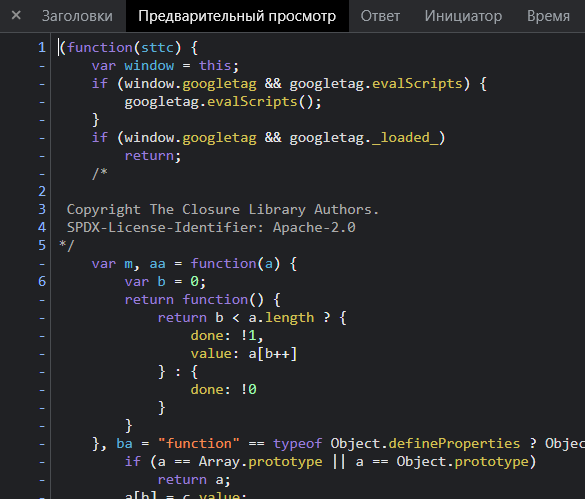Click 'return function() {' code line
This screenshot has width=585, height=499.
pos(202,300)
